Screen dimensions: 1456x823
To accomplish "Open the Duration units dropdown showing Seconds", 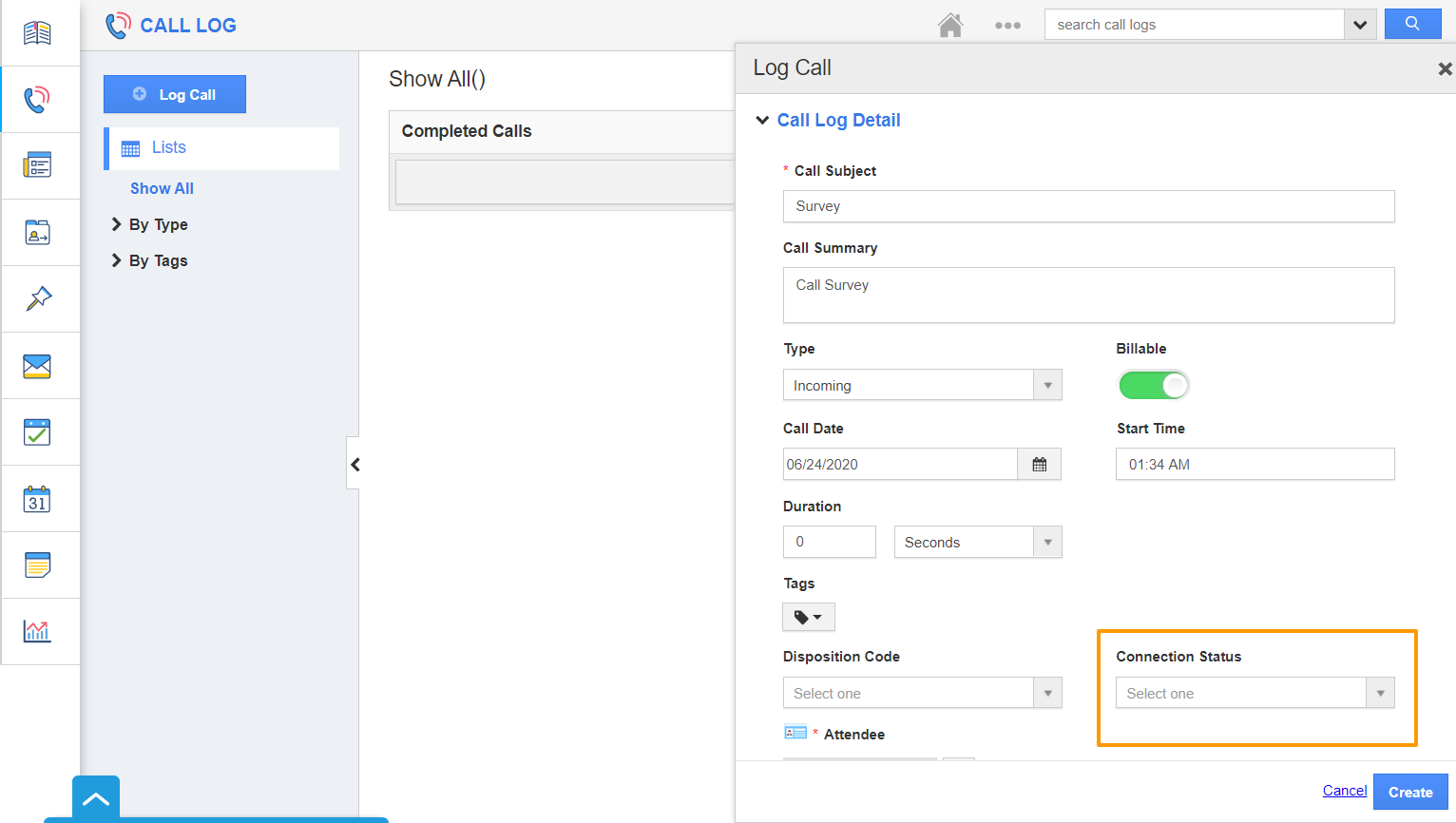I will (1046, 542).
